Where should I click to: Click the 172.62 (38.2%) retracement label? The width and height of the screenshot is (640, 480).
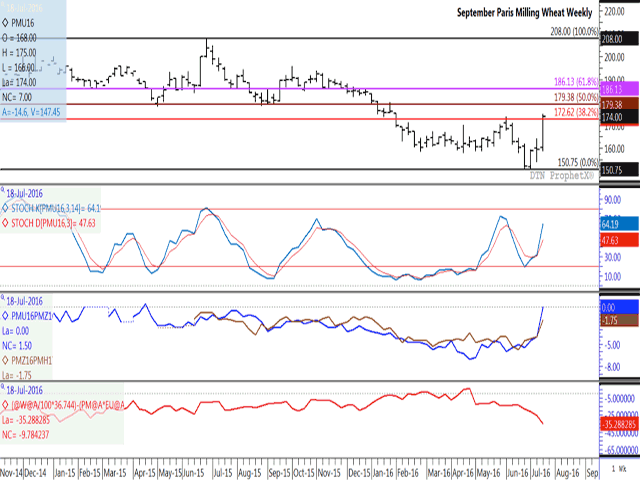(x=576, y=112)
